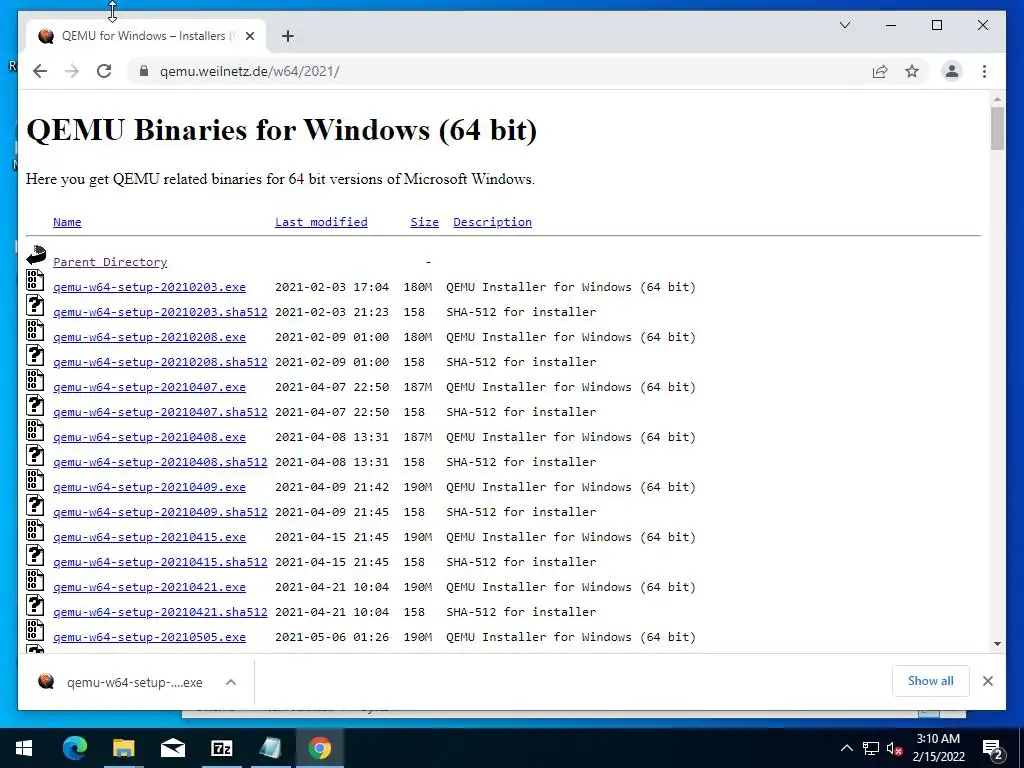Open the volume control in tray
The width and height of the screenshot is (1024, 768).
coord(894,748)
